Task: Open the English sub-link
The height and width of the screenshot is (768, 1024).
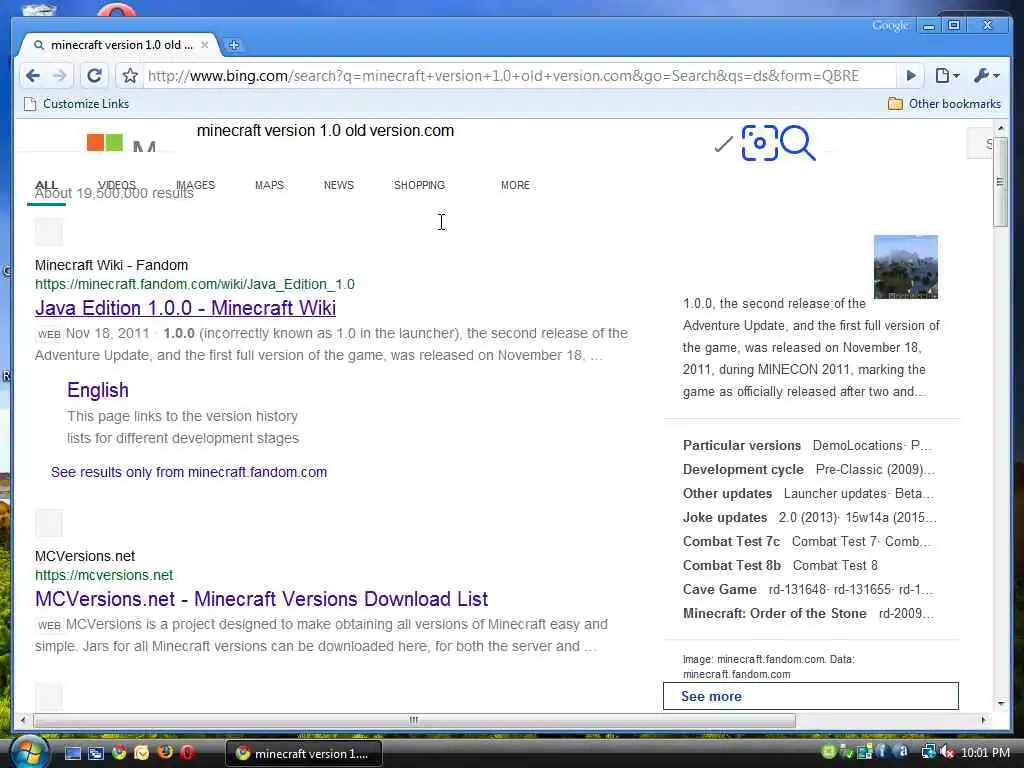Action: coord(98,390)
